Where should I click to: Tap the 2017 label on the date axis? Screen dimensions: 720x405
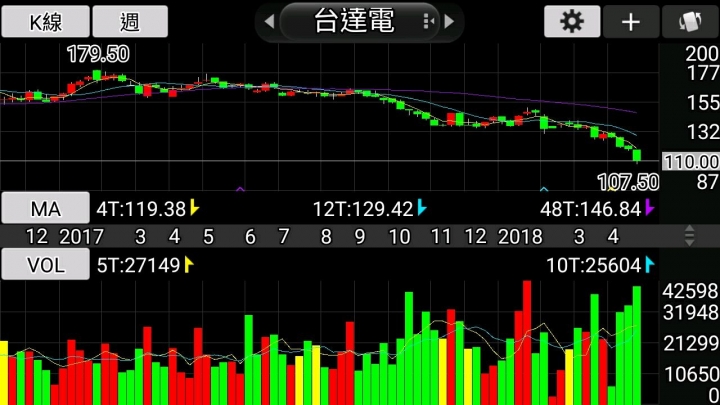tap(81, 237)
